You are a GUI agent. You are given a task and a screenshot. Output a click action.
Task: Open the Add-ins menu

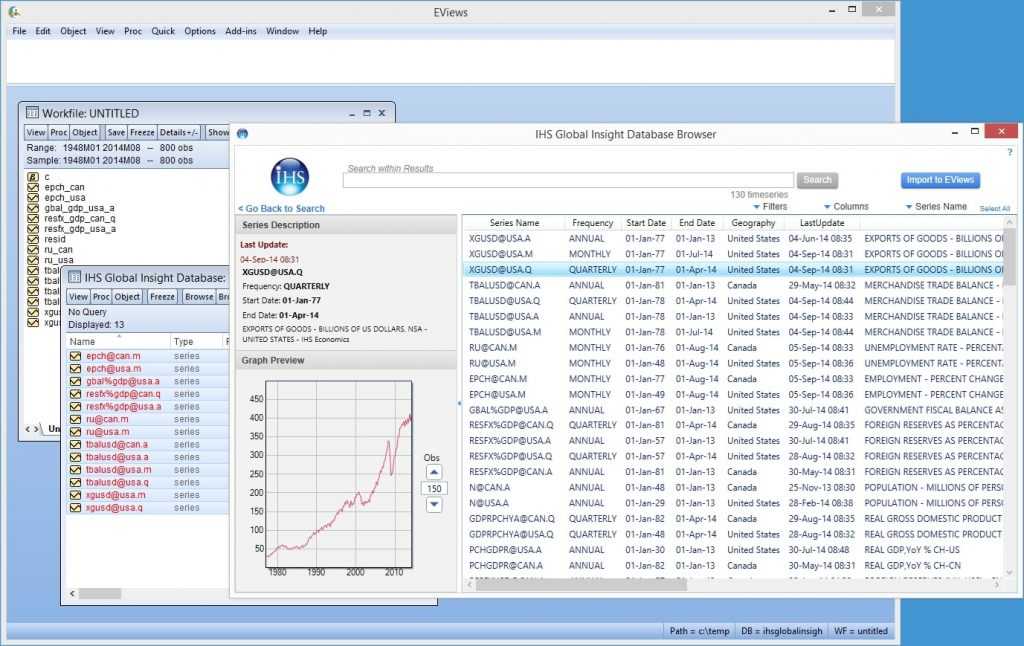[x=240, y=31]
